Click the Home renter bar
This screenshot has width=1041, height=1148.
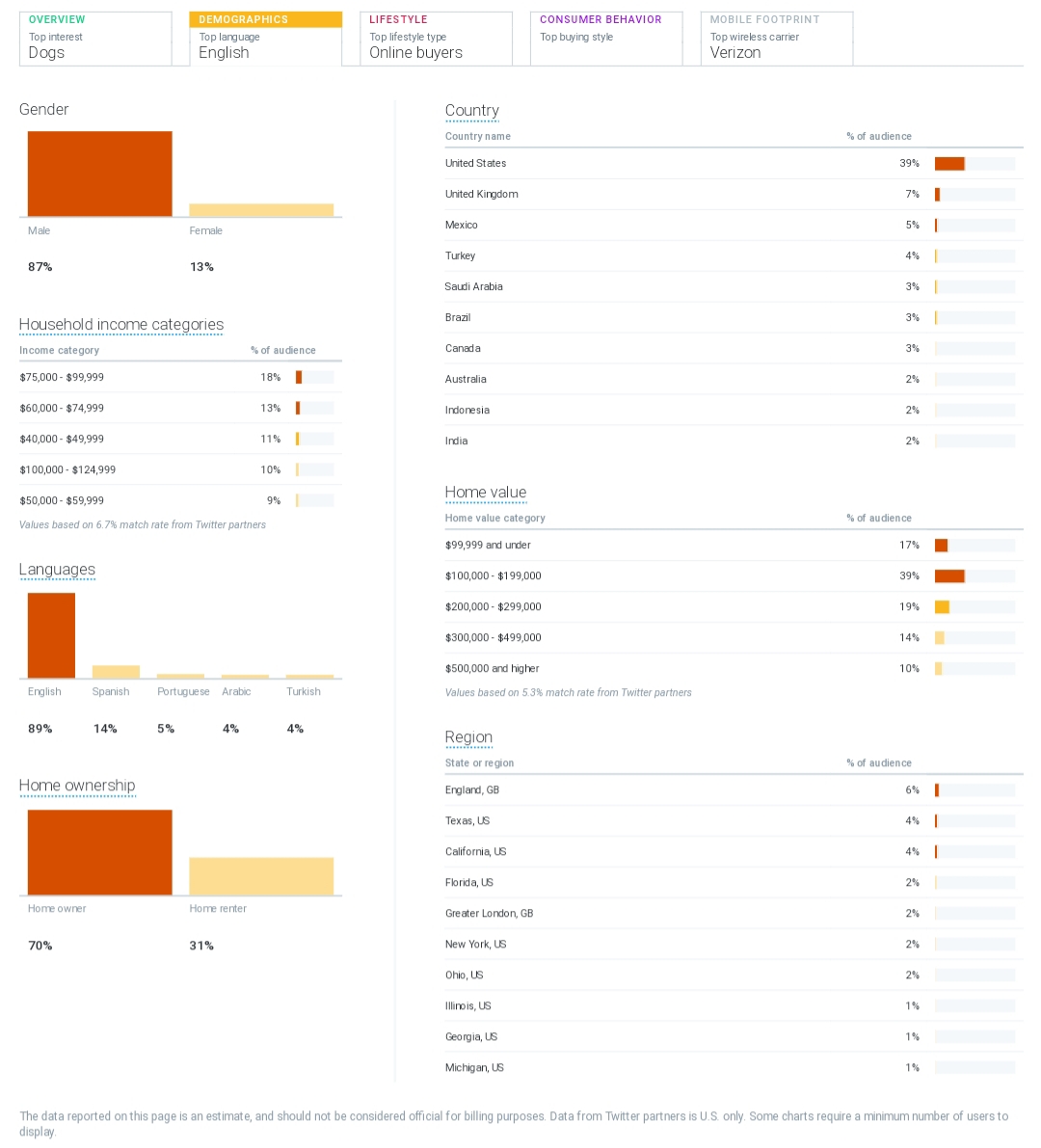[261, 876]
